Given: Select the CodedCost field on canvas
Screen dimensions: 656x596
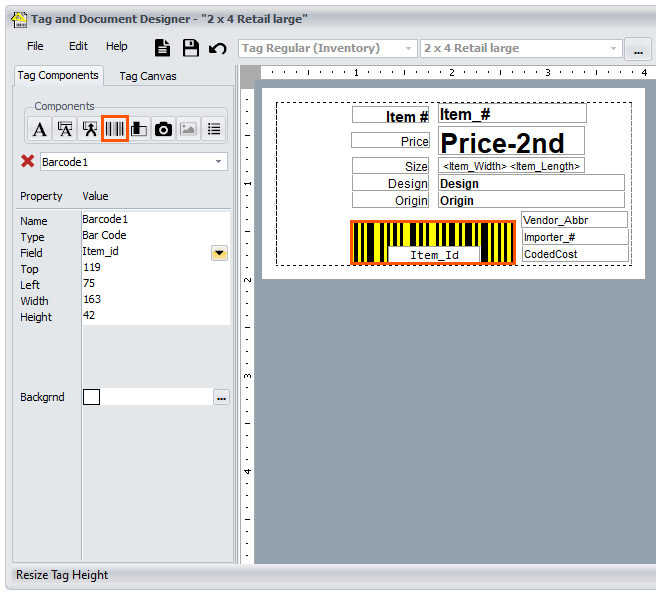Looking at the screenshot, I should tap(575, 254).
